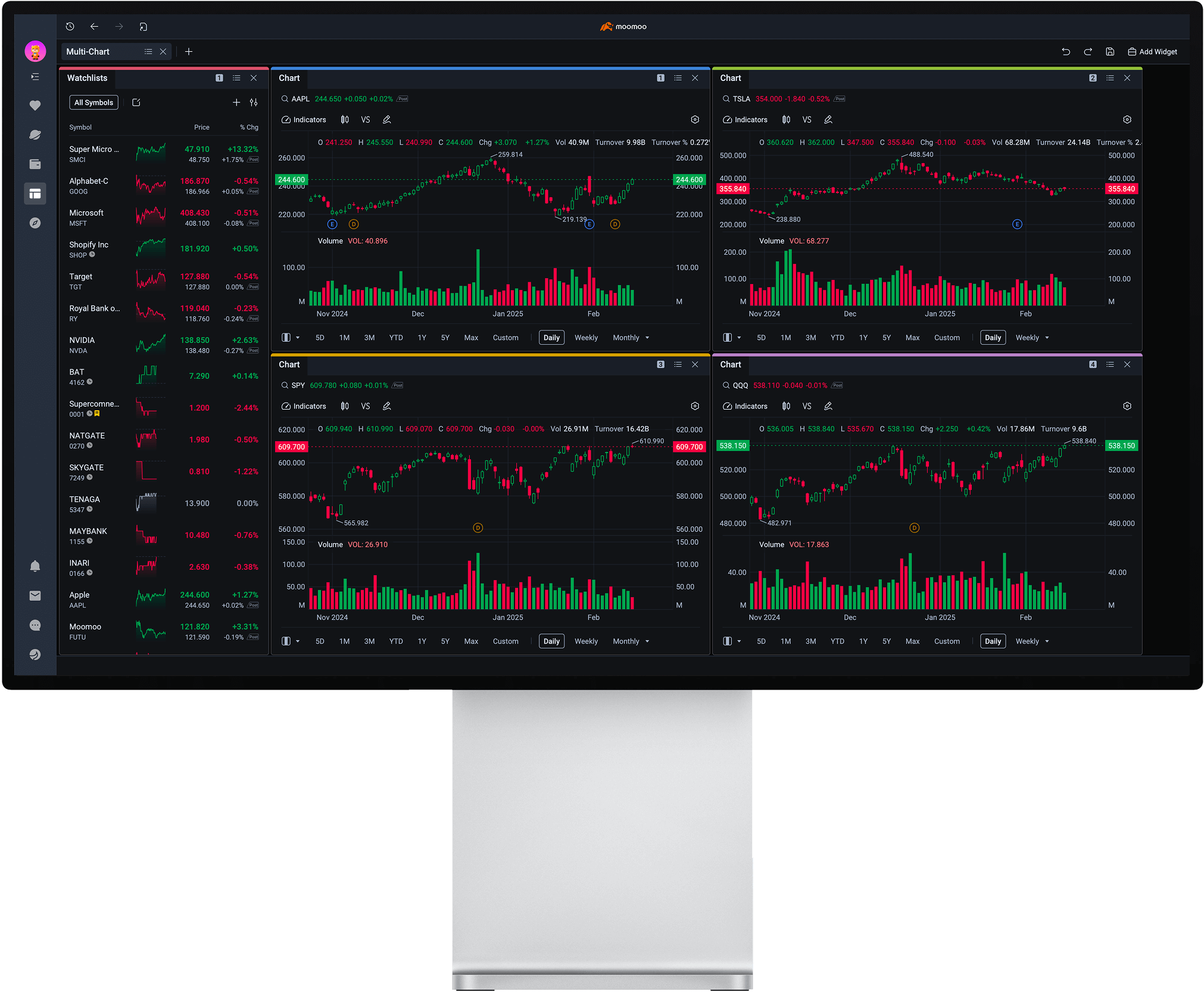This screenshot has height=992, width=1204.
Task: Click All Symbols watchlist button
Action: coord(93,102)
